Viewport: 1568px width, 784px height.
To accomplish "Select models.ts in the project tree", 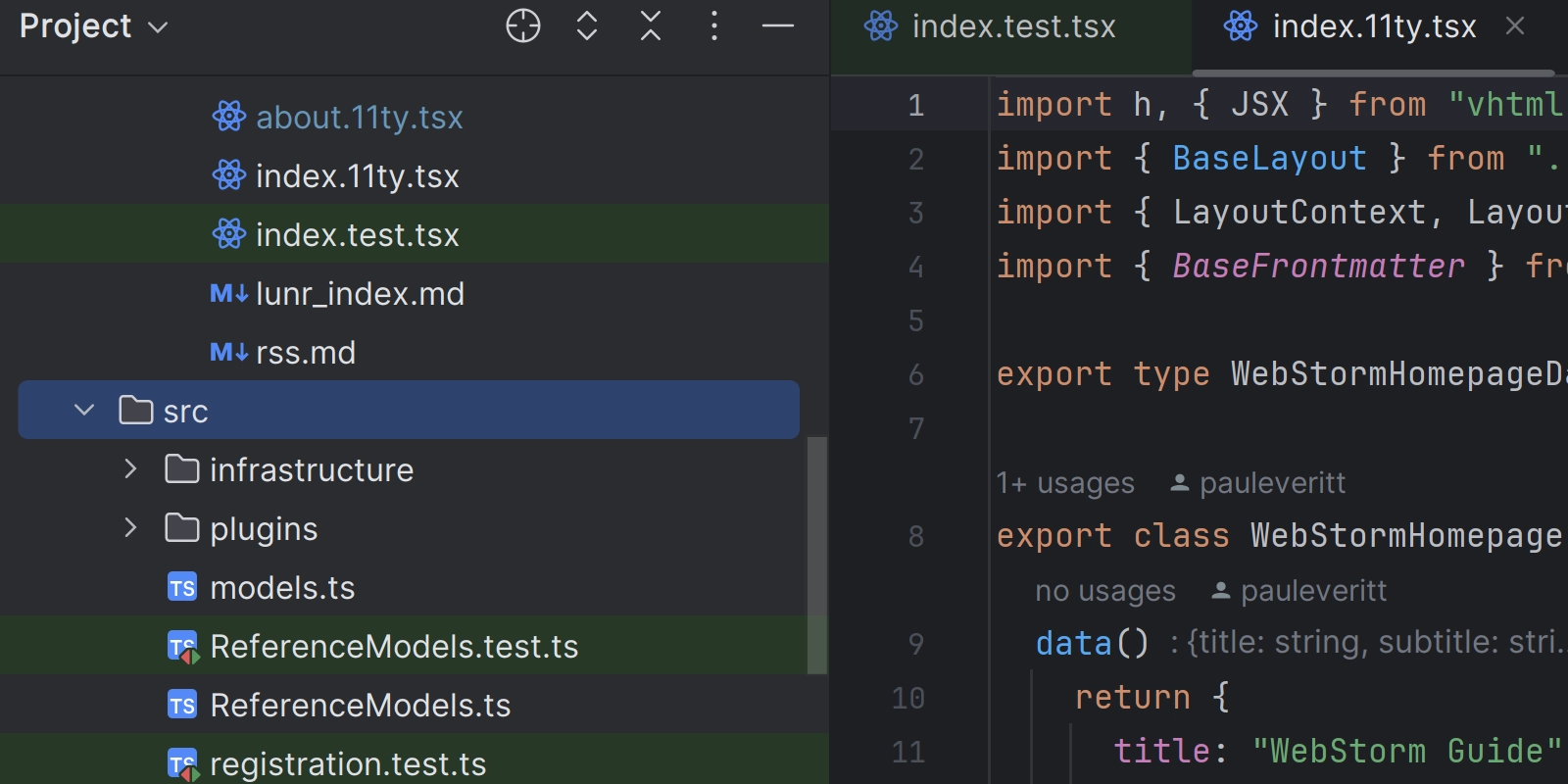I will pos(282,588).
